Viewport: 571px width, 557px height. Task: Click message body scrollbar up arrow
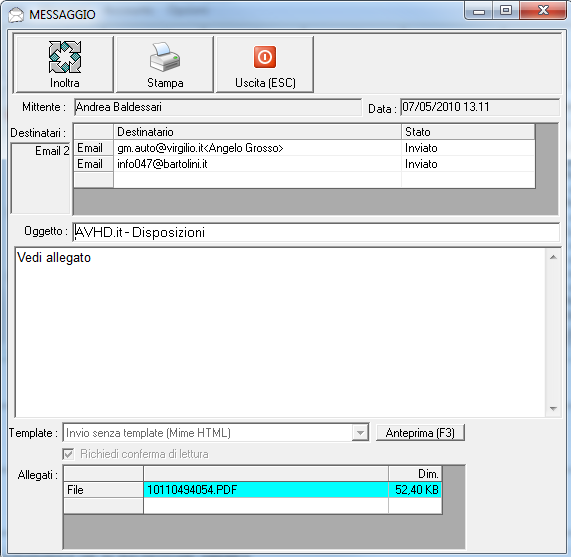point(553,257)
